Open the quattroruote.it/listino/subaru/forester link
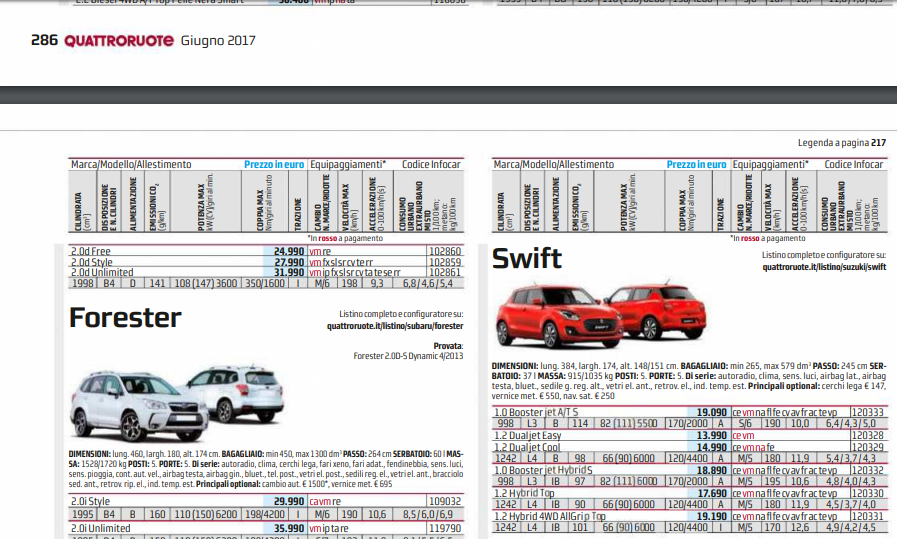This screenshot has height=539, width=897. pos(395,326)
